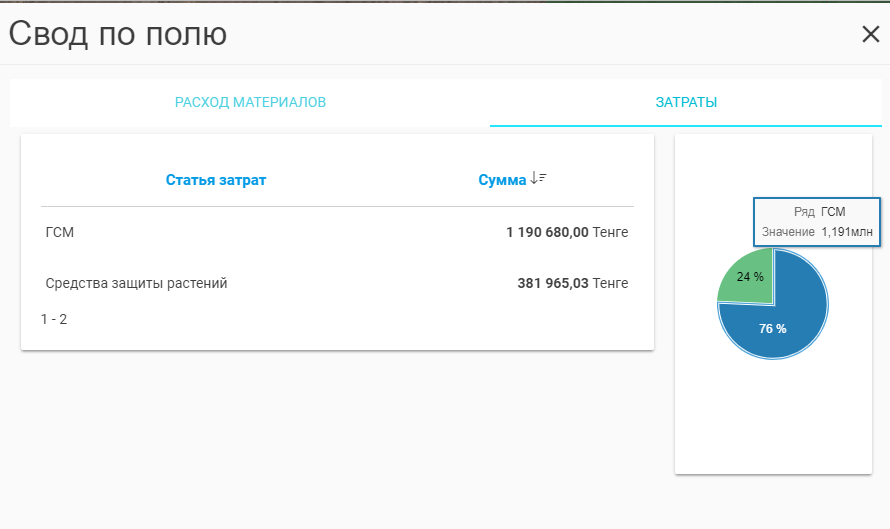890x529 pixels.
Task: Select the Затраты tab
Action: pyautogui.click(x=686, y=102)
